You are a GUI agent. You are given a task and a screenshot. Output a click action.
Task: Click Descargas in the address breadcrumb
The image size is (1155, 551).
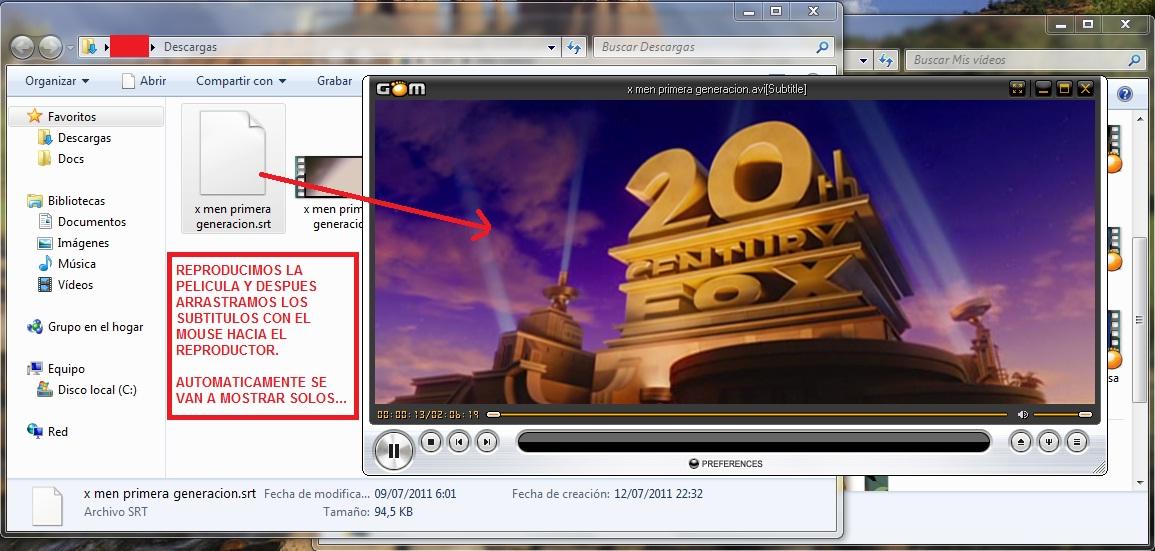click(190, 46)
